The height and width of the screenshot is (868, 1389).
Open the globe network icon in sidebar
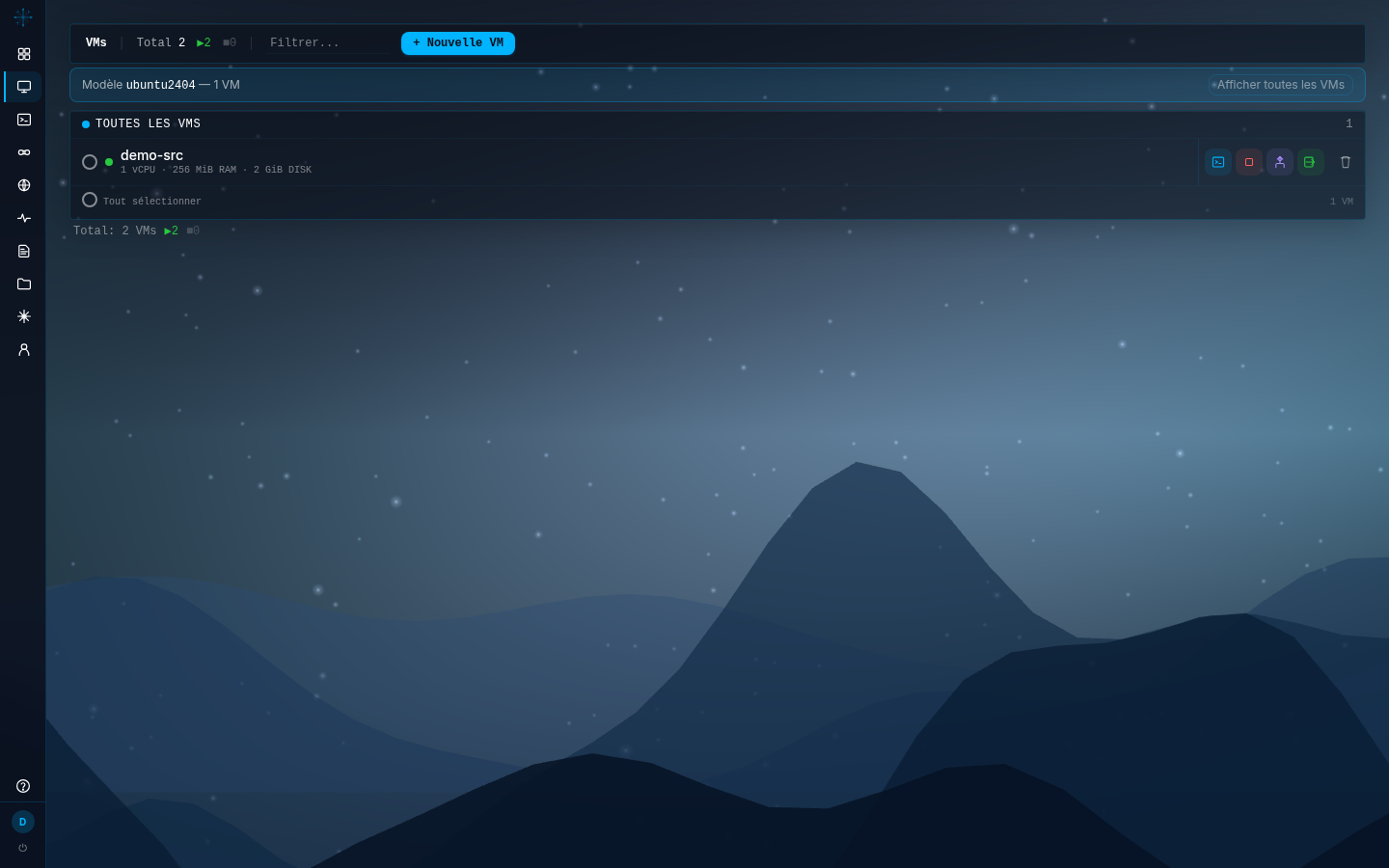[x=24, y=185]
